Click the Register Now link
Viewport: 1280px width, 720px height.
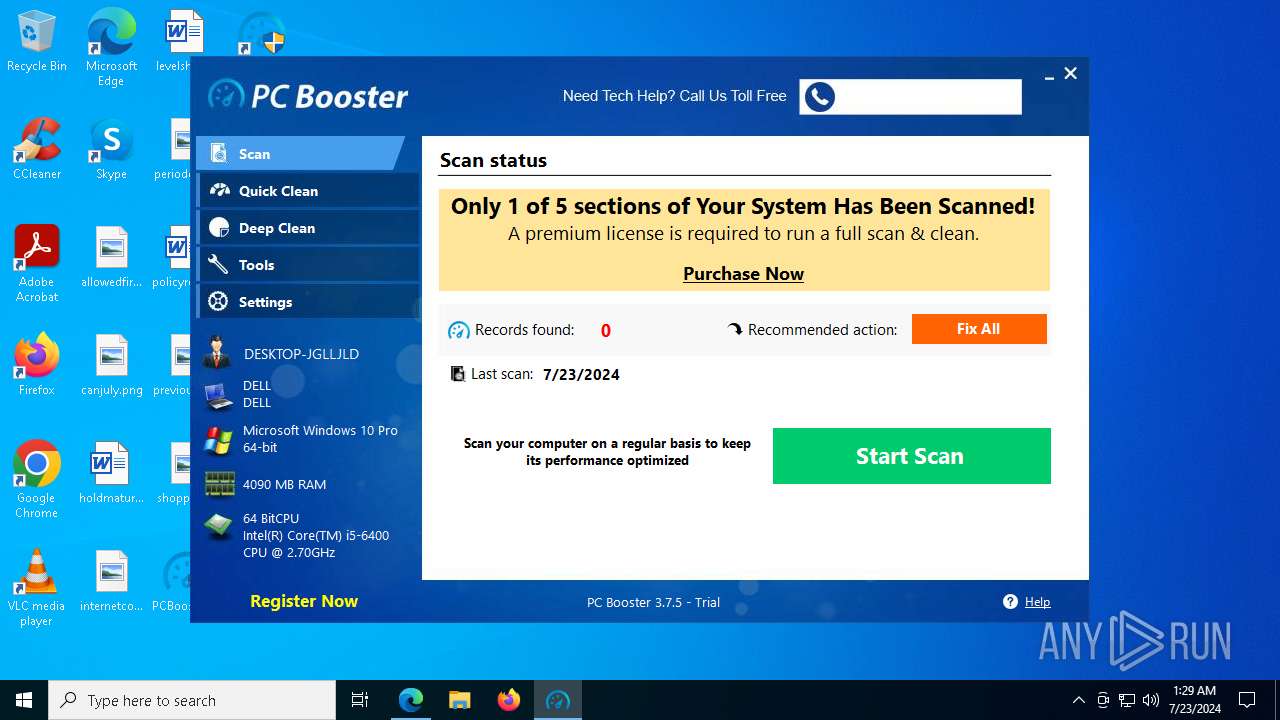[x=304, y=601]
